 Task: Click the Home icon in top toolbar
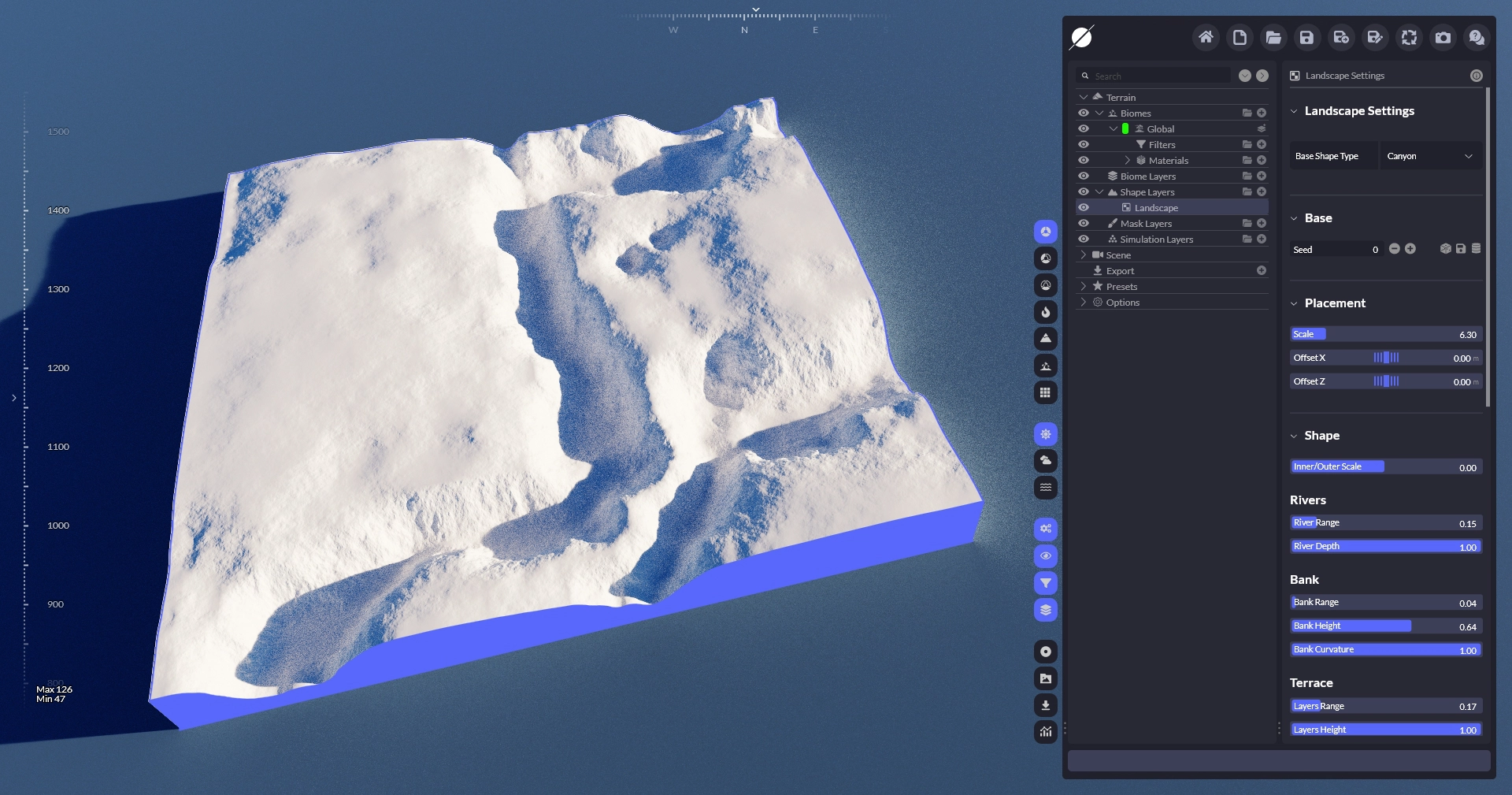(x=1206, y=37)
